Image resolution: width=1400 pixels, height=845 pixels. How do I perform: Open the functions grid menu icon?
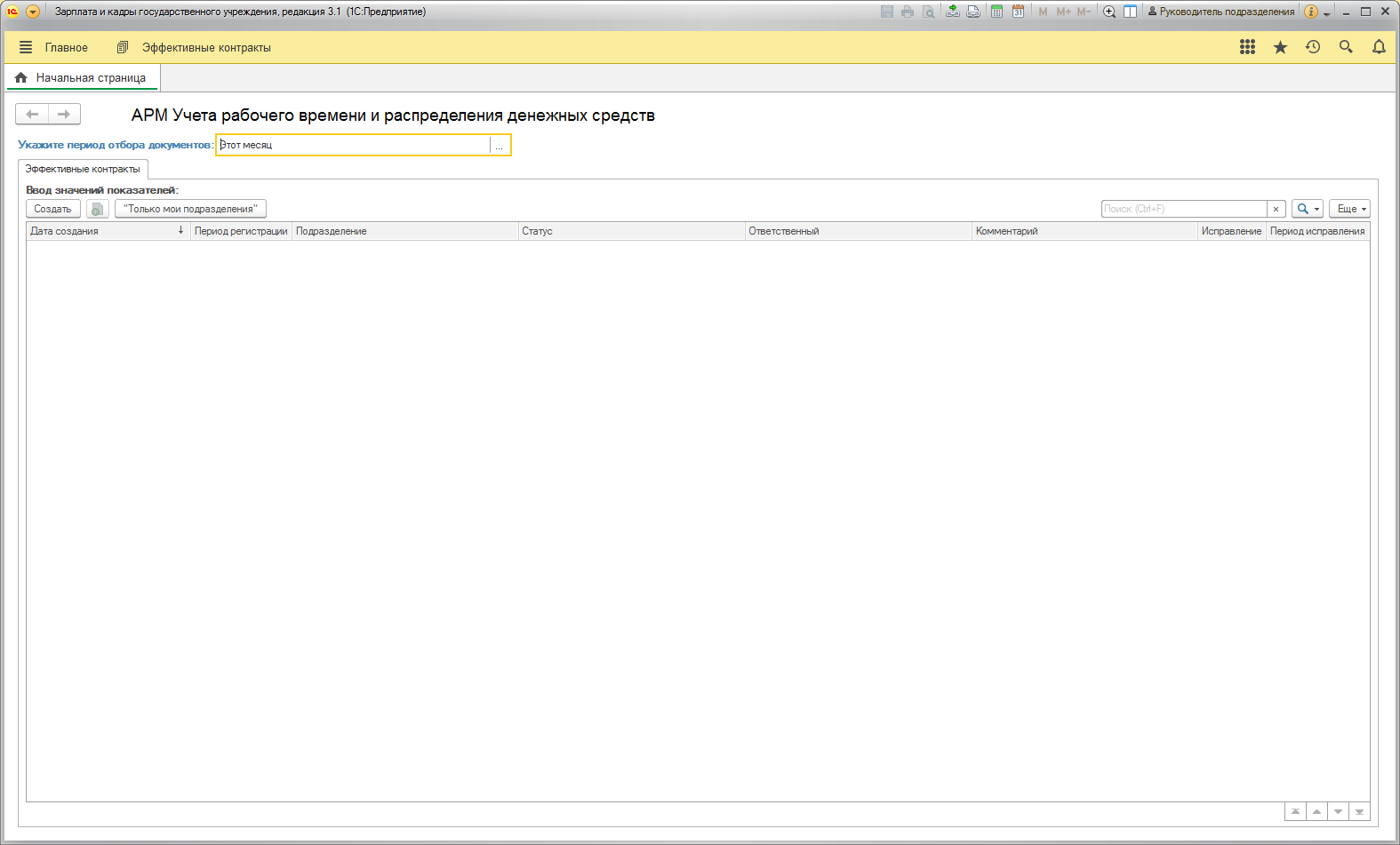1247,47
